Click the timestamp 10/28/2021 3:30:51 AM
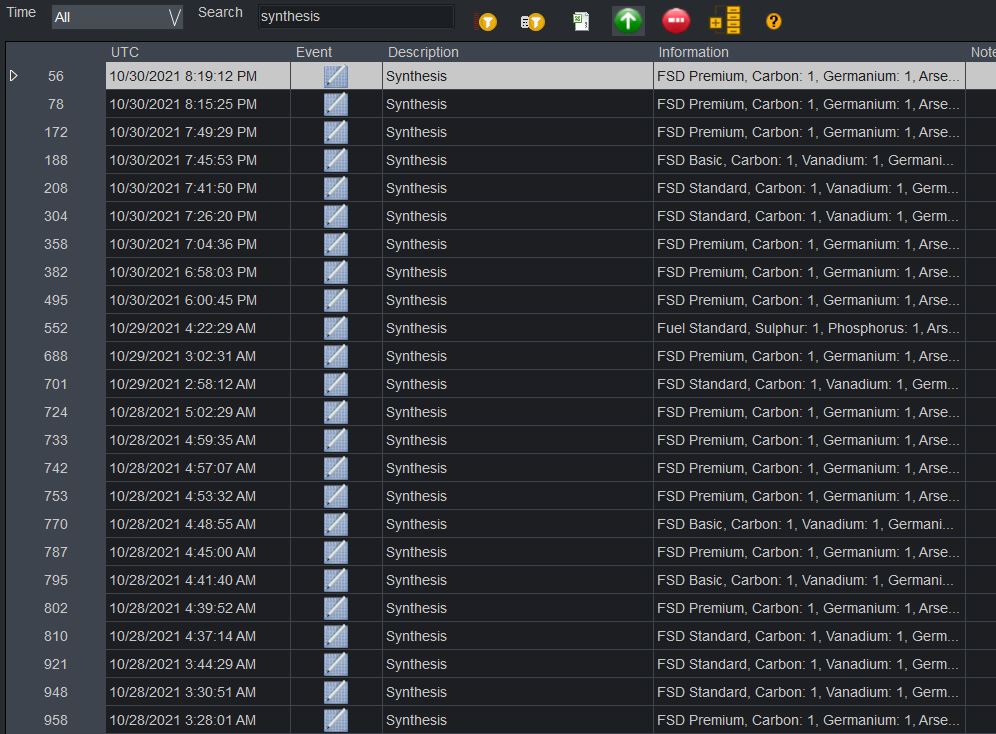This screenshot has height=734, width=996. pos(183,692)
